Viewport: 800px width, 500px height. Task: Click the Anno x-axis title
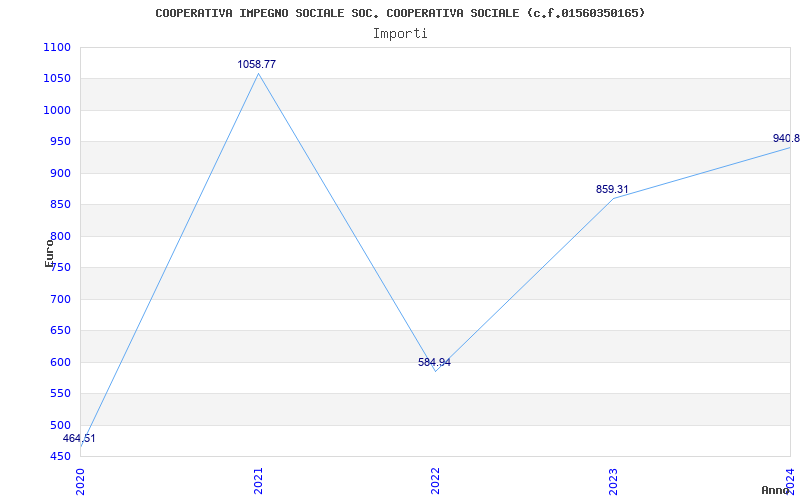[x=775, y=490]
